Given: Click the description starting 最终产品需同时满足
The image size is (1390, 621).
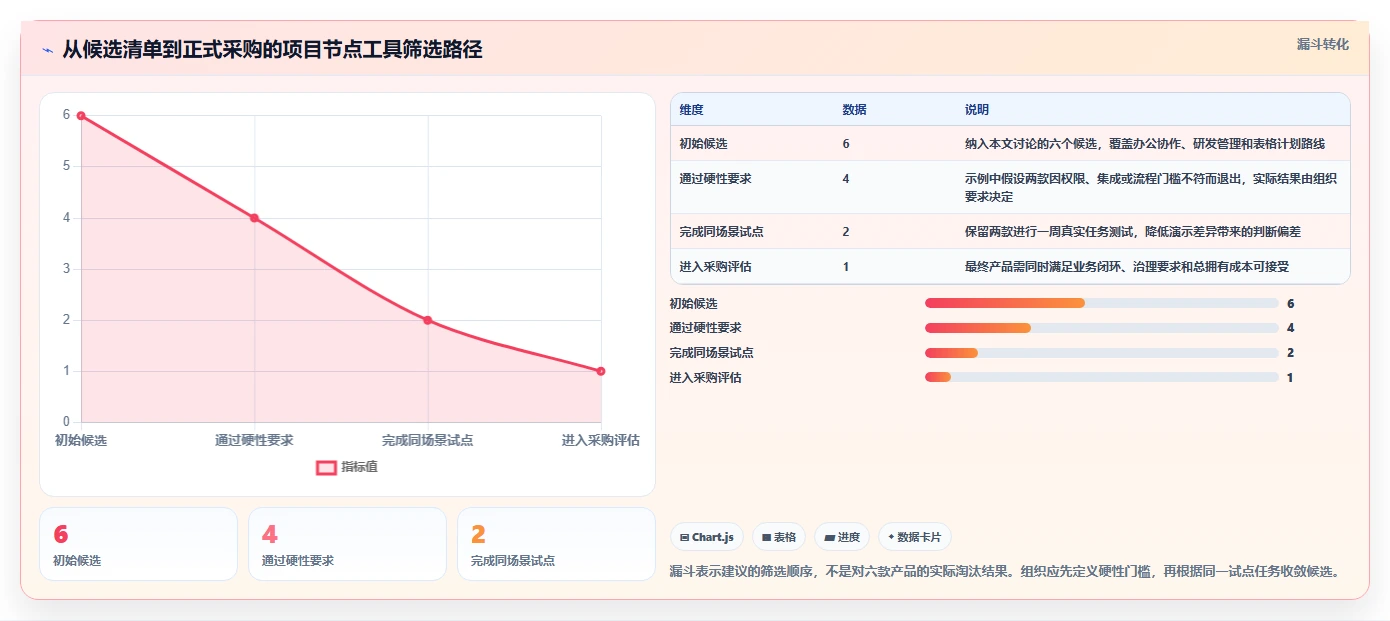Looking at the screenshot, I should (1127, 267).
